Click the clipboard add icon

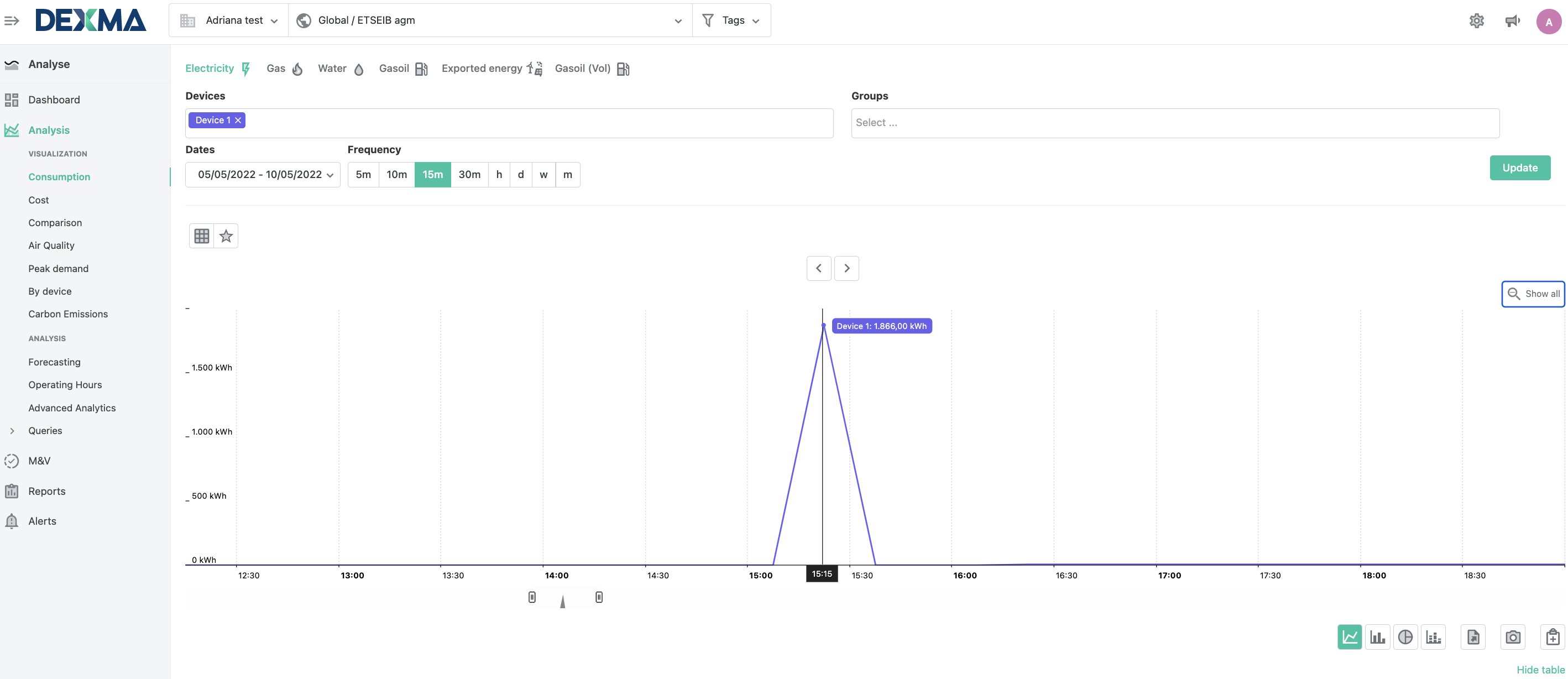(x=1552, y=637)
